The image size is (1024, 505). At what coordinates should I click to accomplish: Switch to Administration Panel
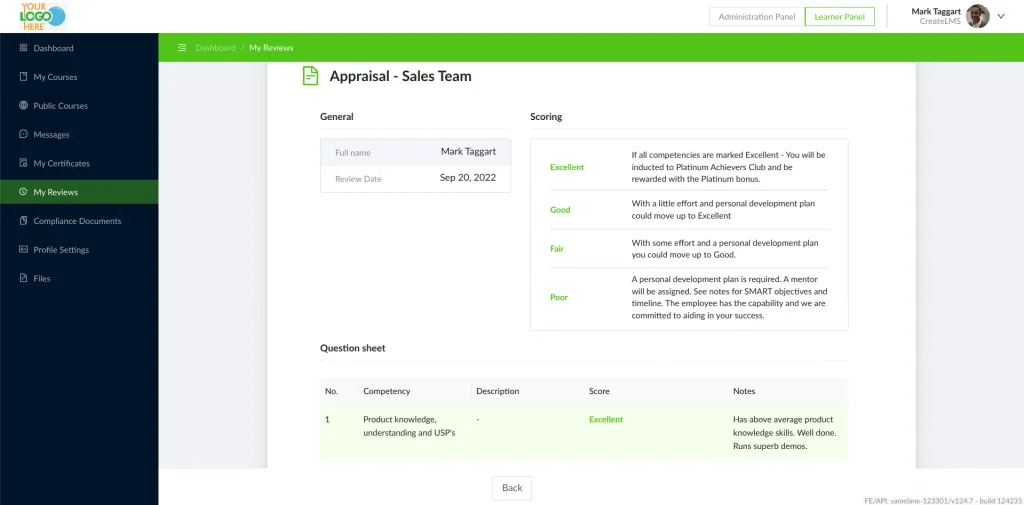coord(757,17)
